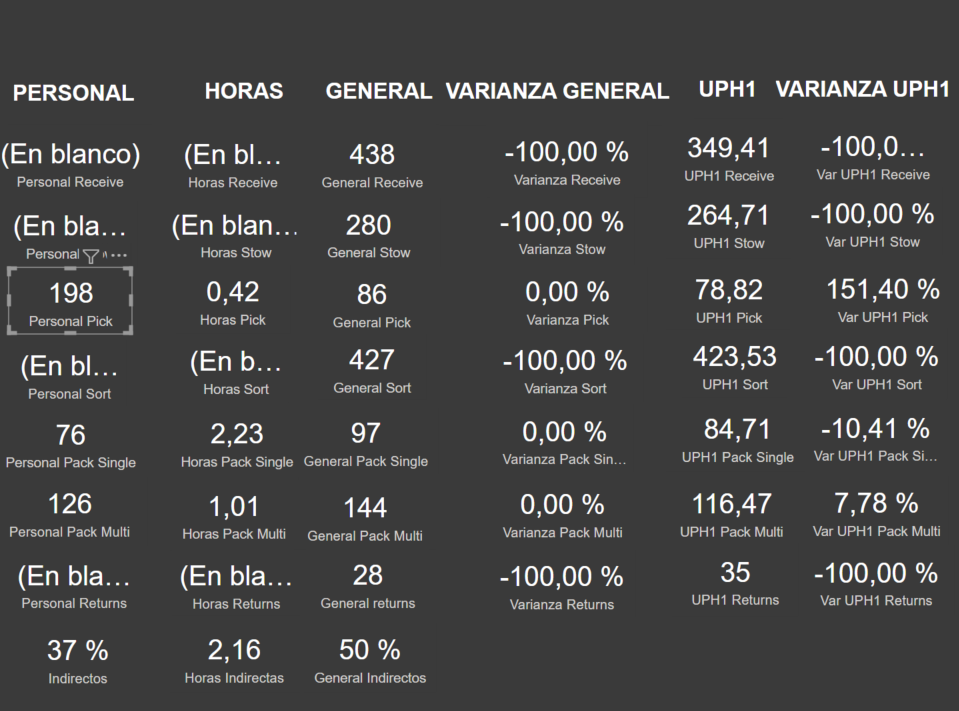Image resolution: width=959 pixels, height=711 pixels.
Task: Click the Personal Pack Multi 126 card
Action: 70,515
